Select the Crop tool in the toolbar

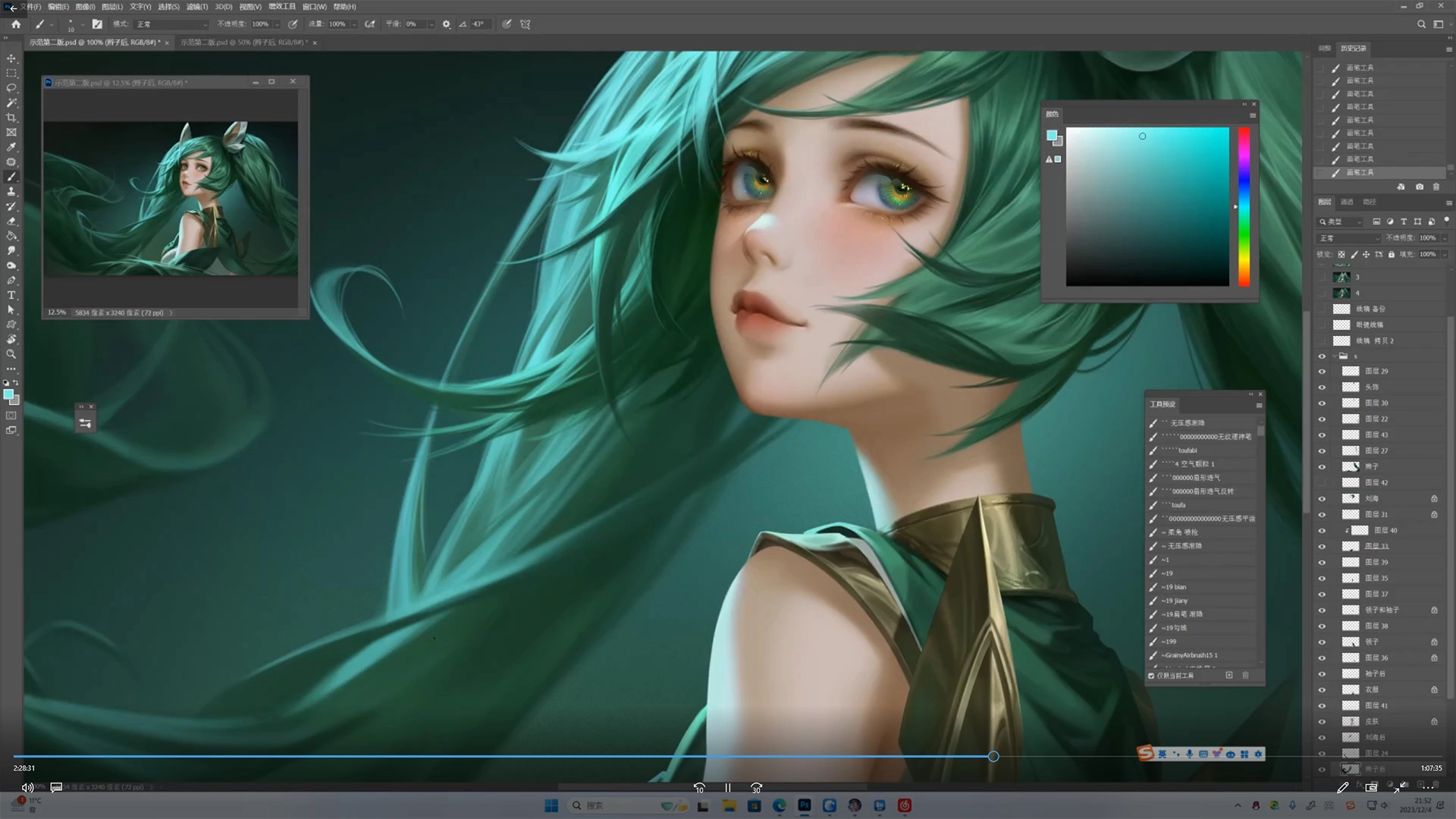click(x=11, y=118)
